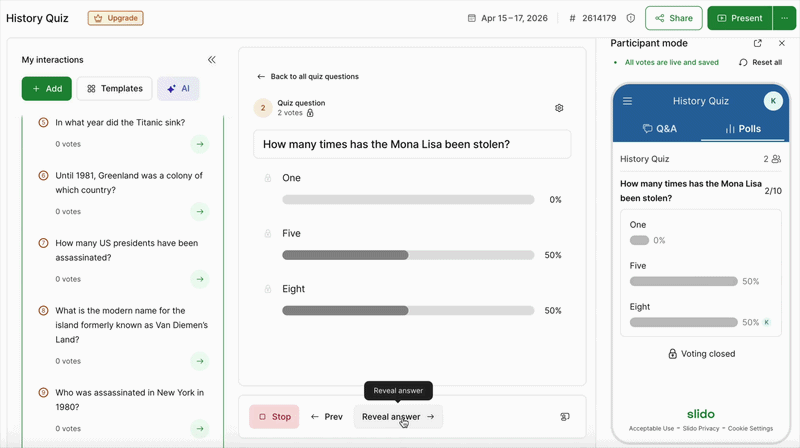Open hamburger menu in participant preview
Image resolution: width=800 pixels, height=448 pixels.
628,101
